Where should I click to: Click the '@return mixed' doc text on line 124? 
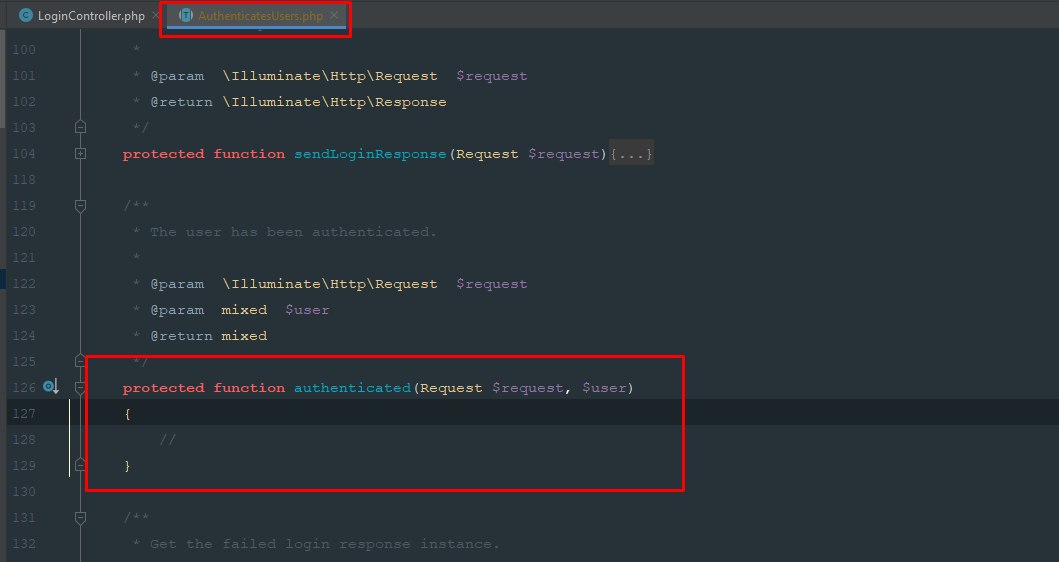[x=209, y=336]
